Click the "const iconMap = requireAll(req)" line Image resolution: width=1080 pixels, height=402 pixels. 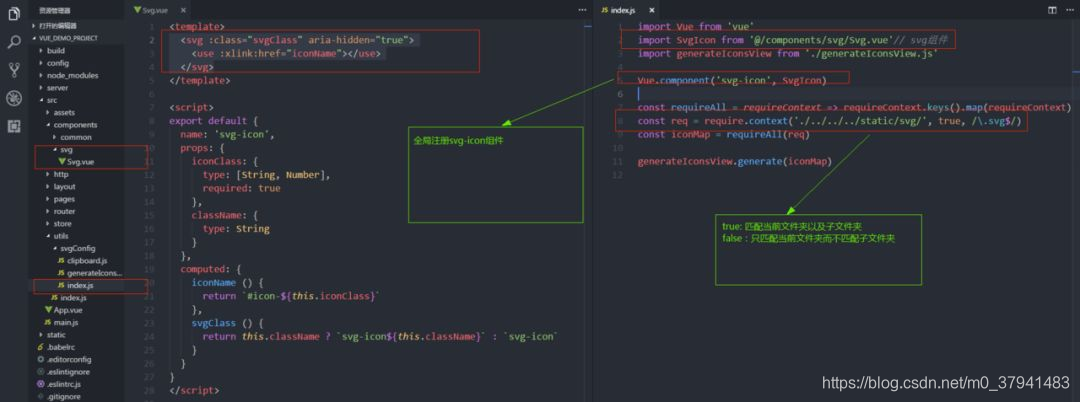[x=723, y=134]
